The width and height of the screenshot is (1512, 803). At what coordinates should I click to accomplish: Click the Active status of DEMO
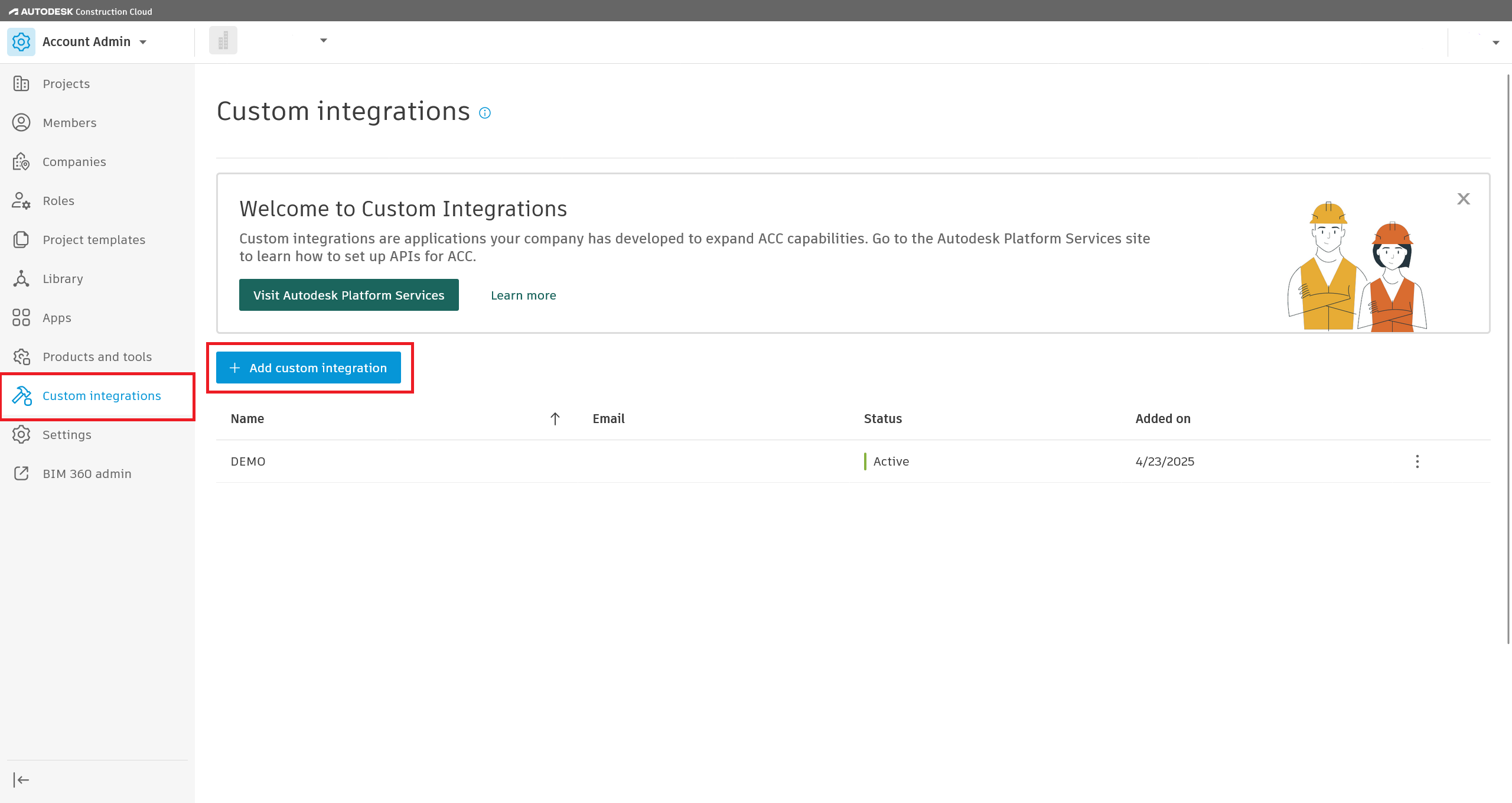pos(891,461)
